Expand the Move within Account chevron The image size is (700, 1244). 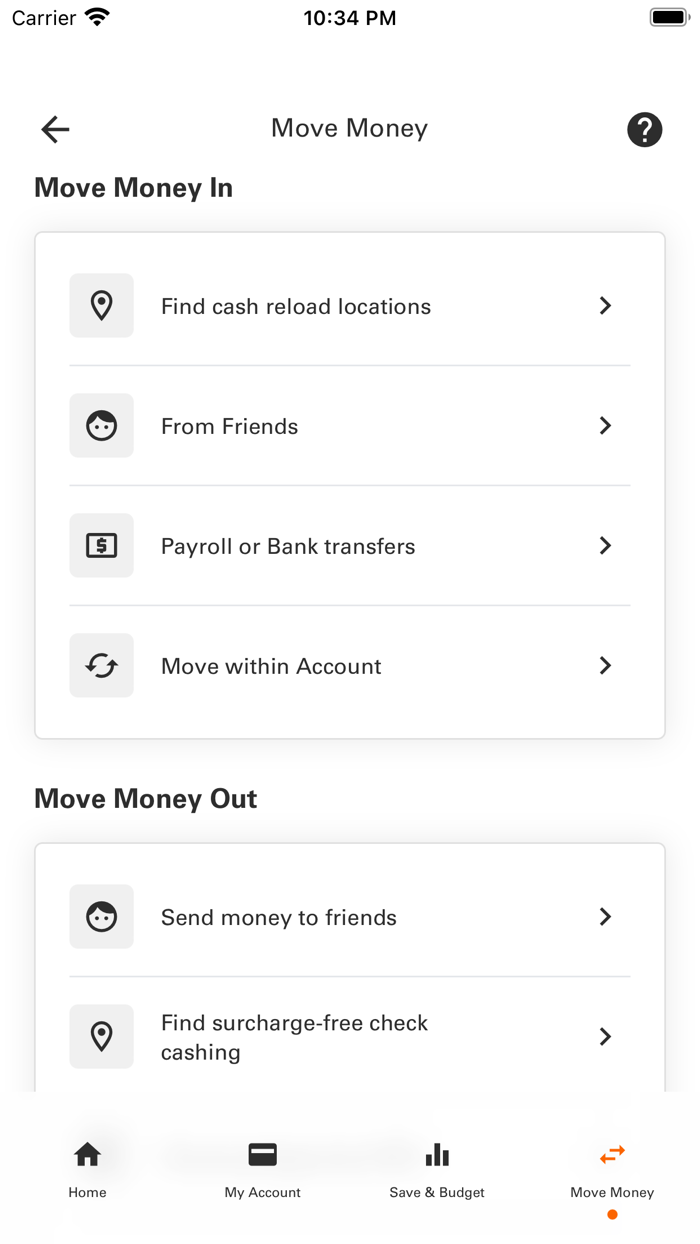pos(605,665)
